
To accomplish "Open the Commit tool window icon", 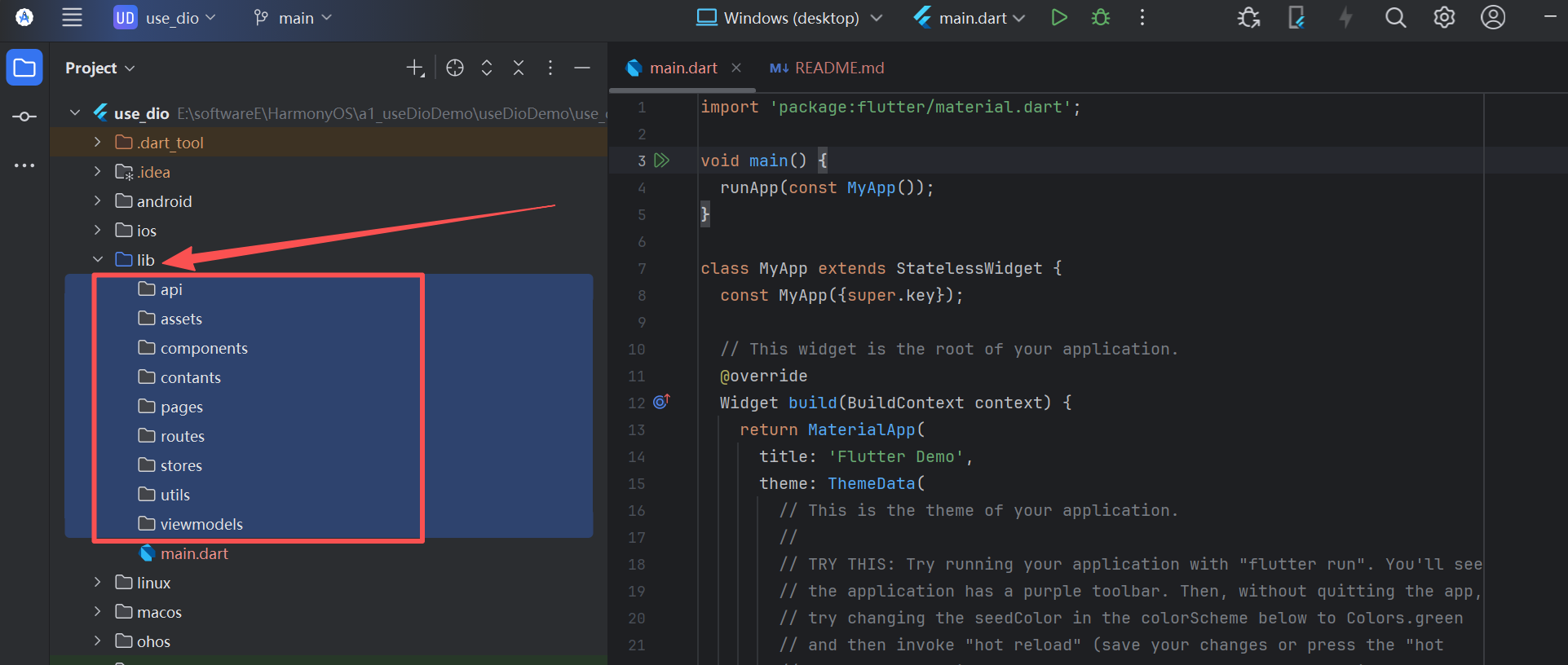I will (x=24, y=117).
